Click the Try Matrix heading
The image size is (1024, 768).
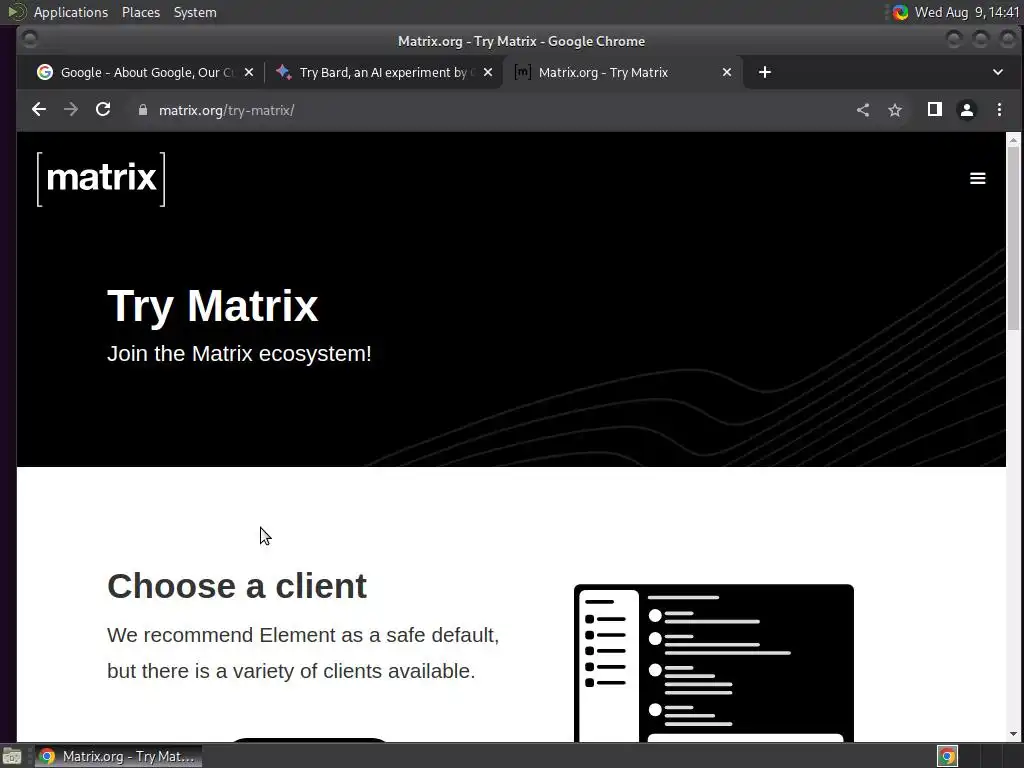click(x=212, y=306)
